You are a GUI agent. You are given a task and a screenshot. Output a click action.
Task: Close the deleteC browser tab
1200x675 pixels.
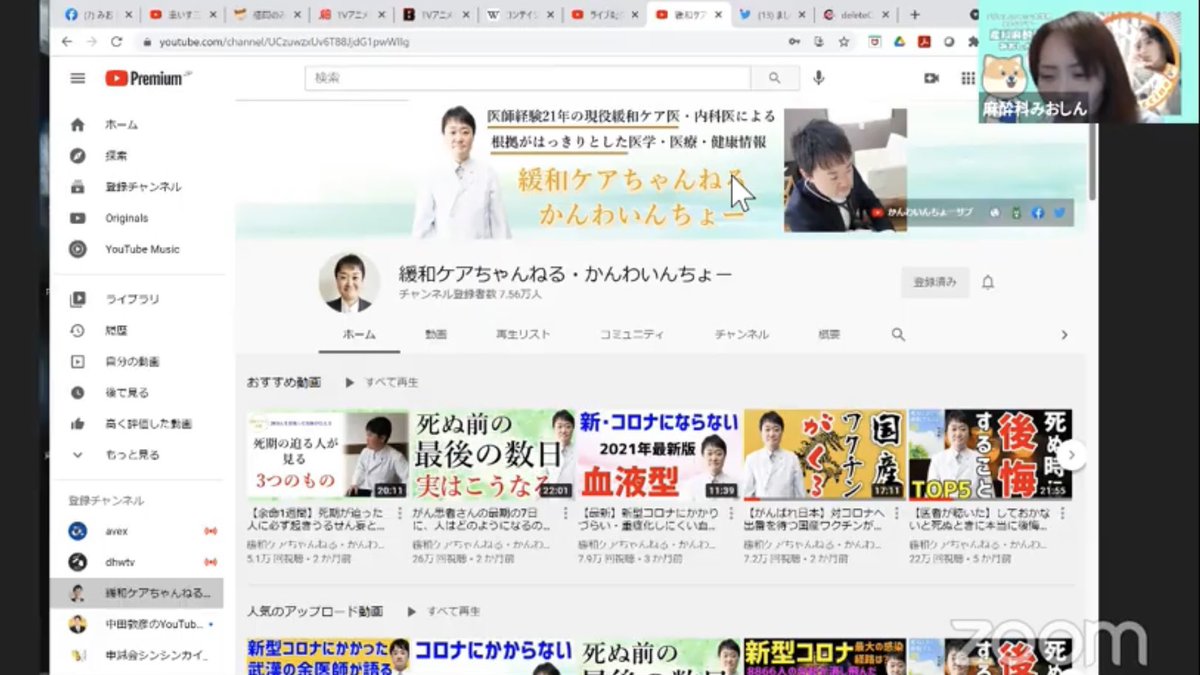tap(883, 15)
